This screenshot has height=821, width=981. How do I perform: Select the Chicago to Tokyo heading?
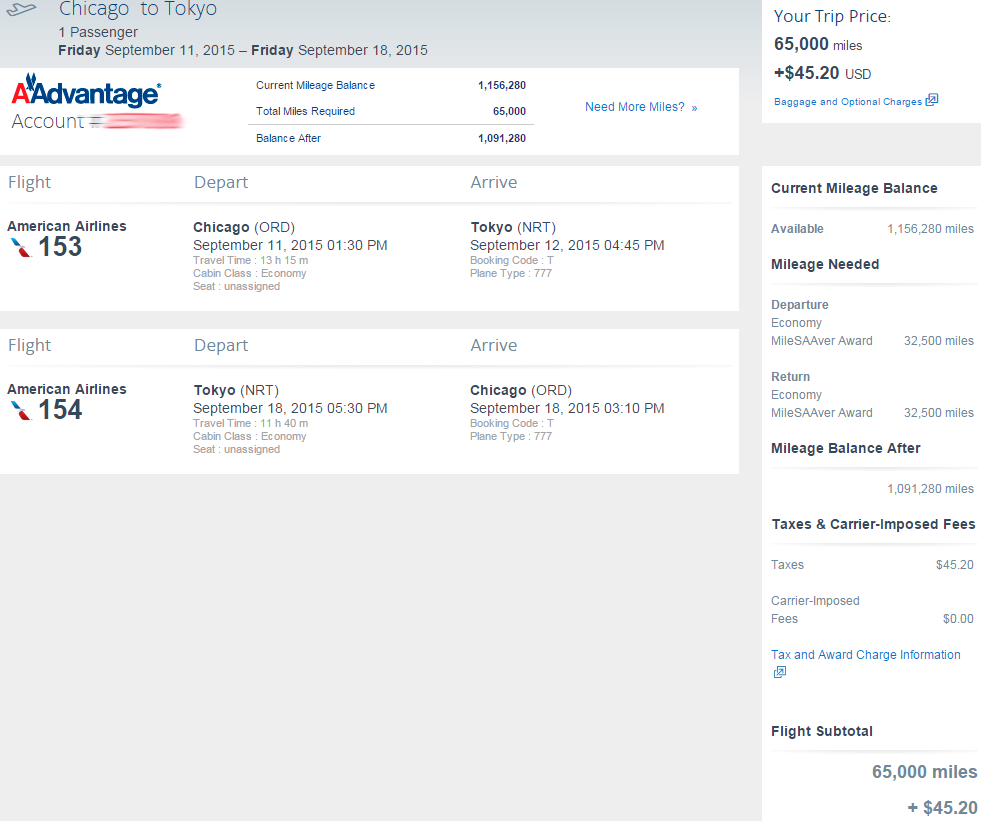click(x=138, y=9)
